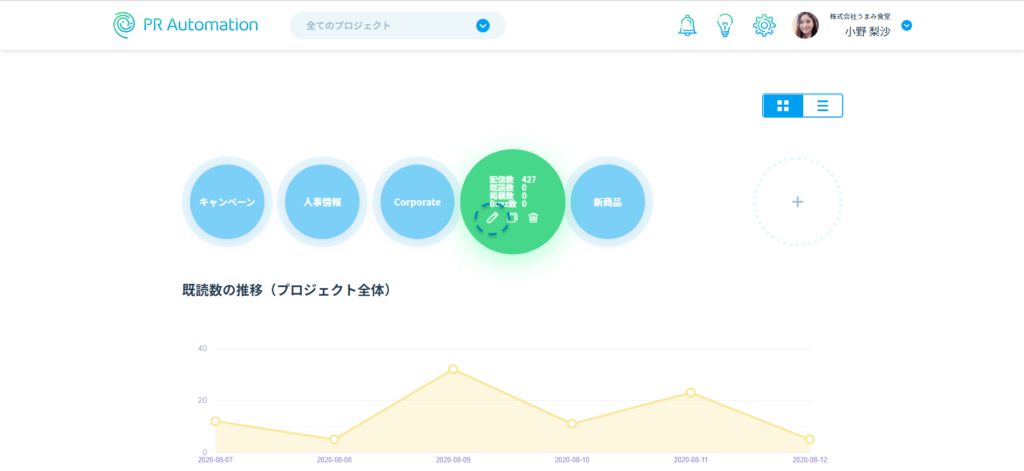Click the trash delete icon in the green project circle

[x=533, y=217]
